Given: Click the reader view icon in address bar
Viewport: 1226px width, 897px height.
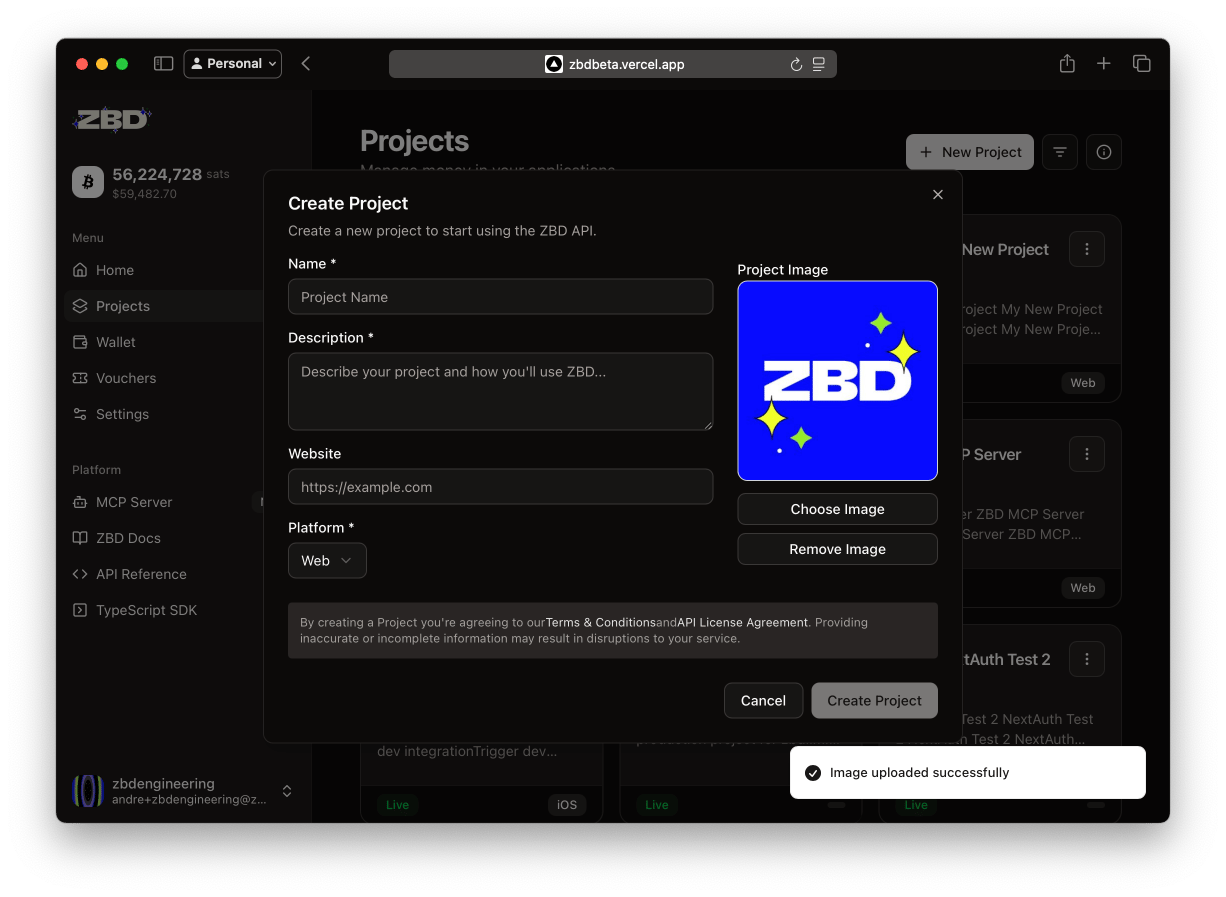Looking at the screenshot, I should pyautogui.click(x=819, y=64).
